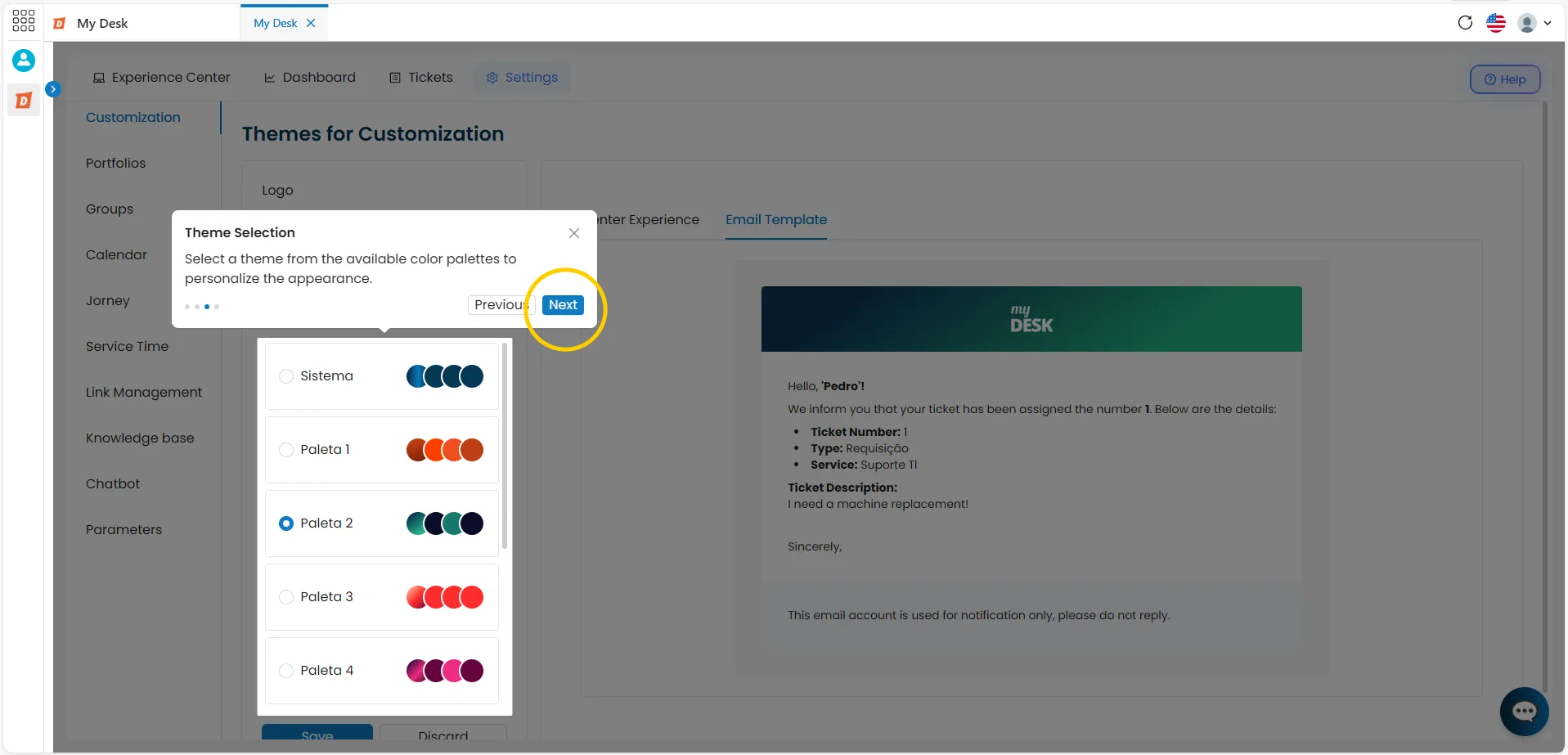The width and height of the screenshot is (1568, 755).
Task: Click Next in the Theme Selection tour
Action: (x=563, y=305)
